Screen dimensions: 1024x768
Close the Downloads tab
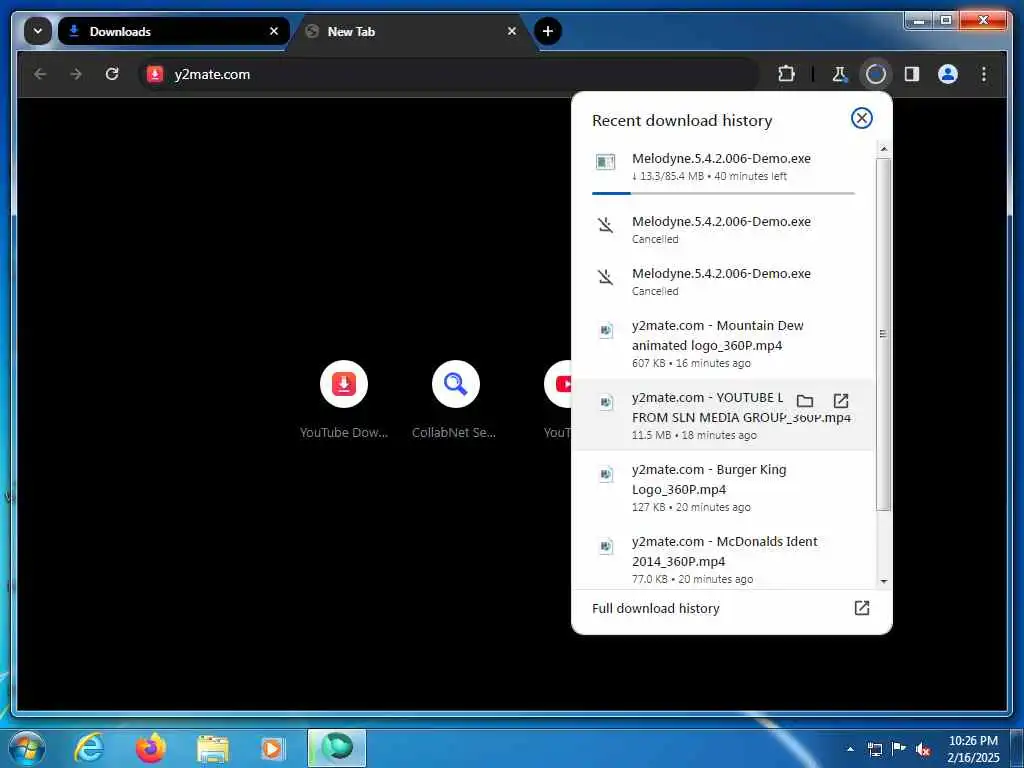pyautogui.click(x=274, y=31)
